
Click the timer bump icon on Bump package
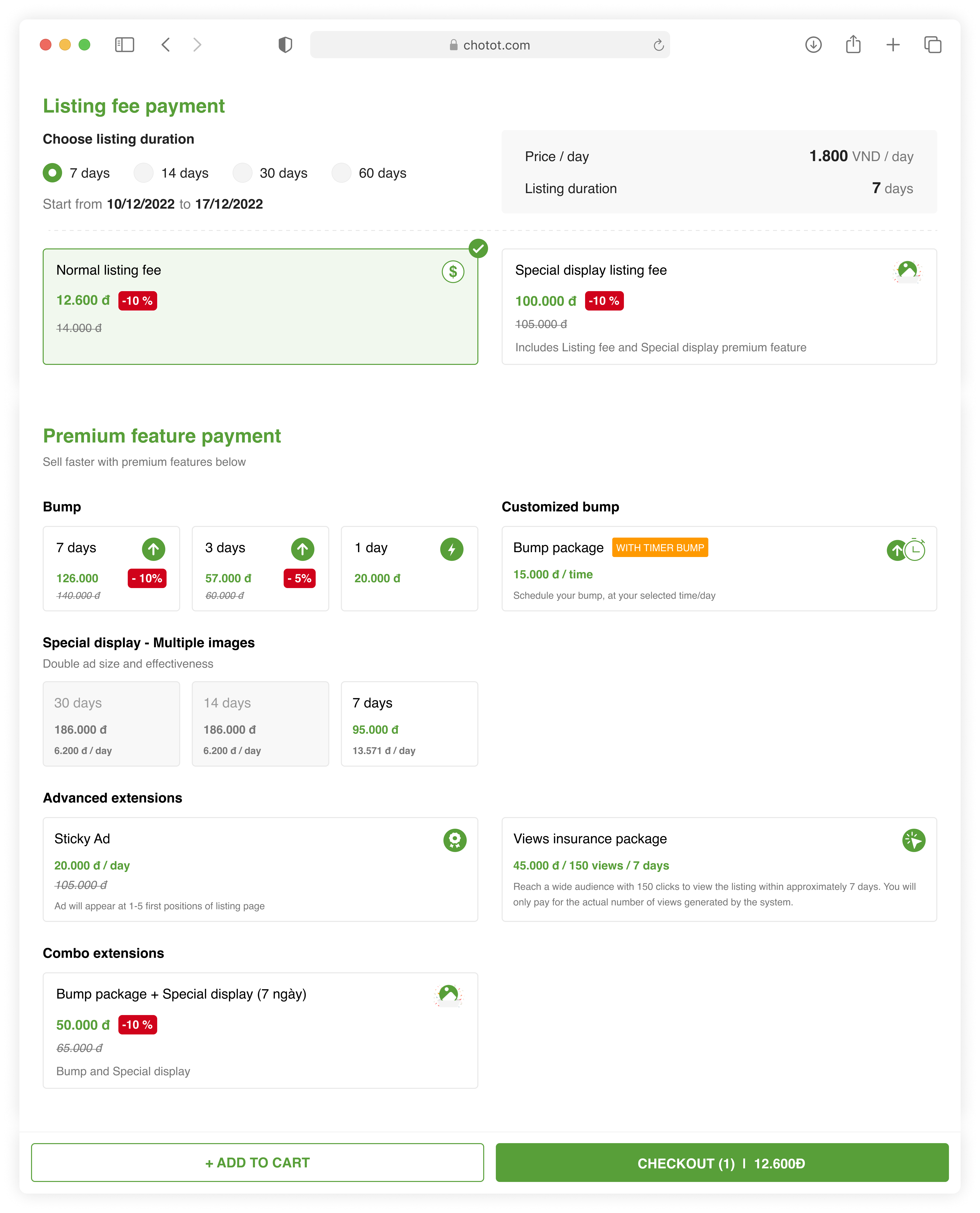pyautogui.click(x=906, y=549)
